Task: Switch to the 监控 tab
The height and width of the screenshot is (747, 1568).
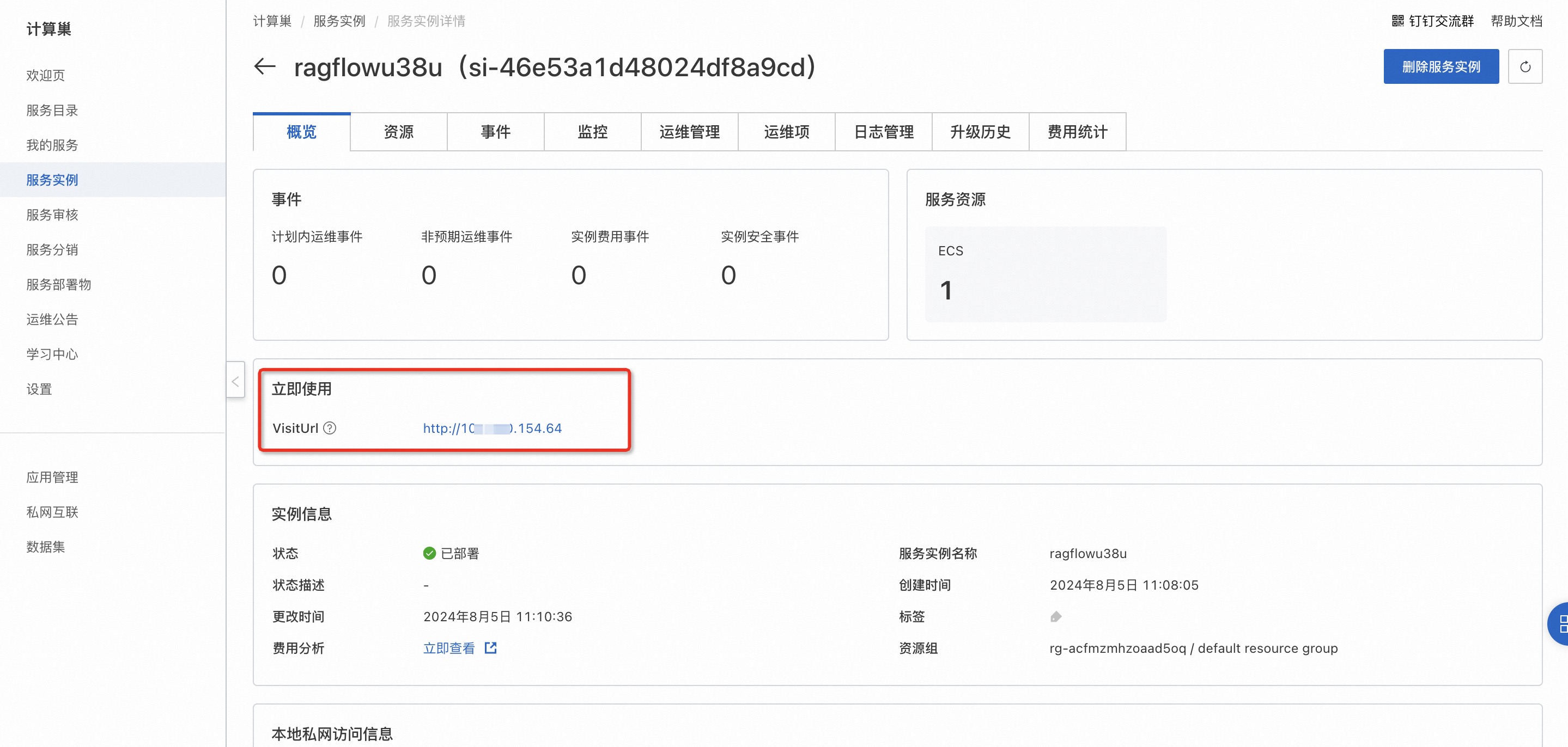Action: (x=592, y=131)
